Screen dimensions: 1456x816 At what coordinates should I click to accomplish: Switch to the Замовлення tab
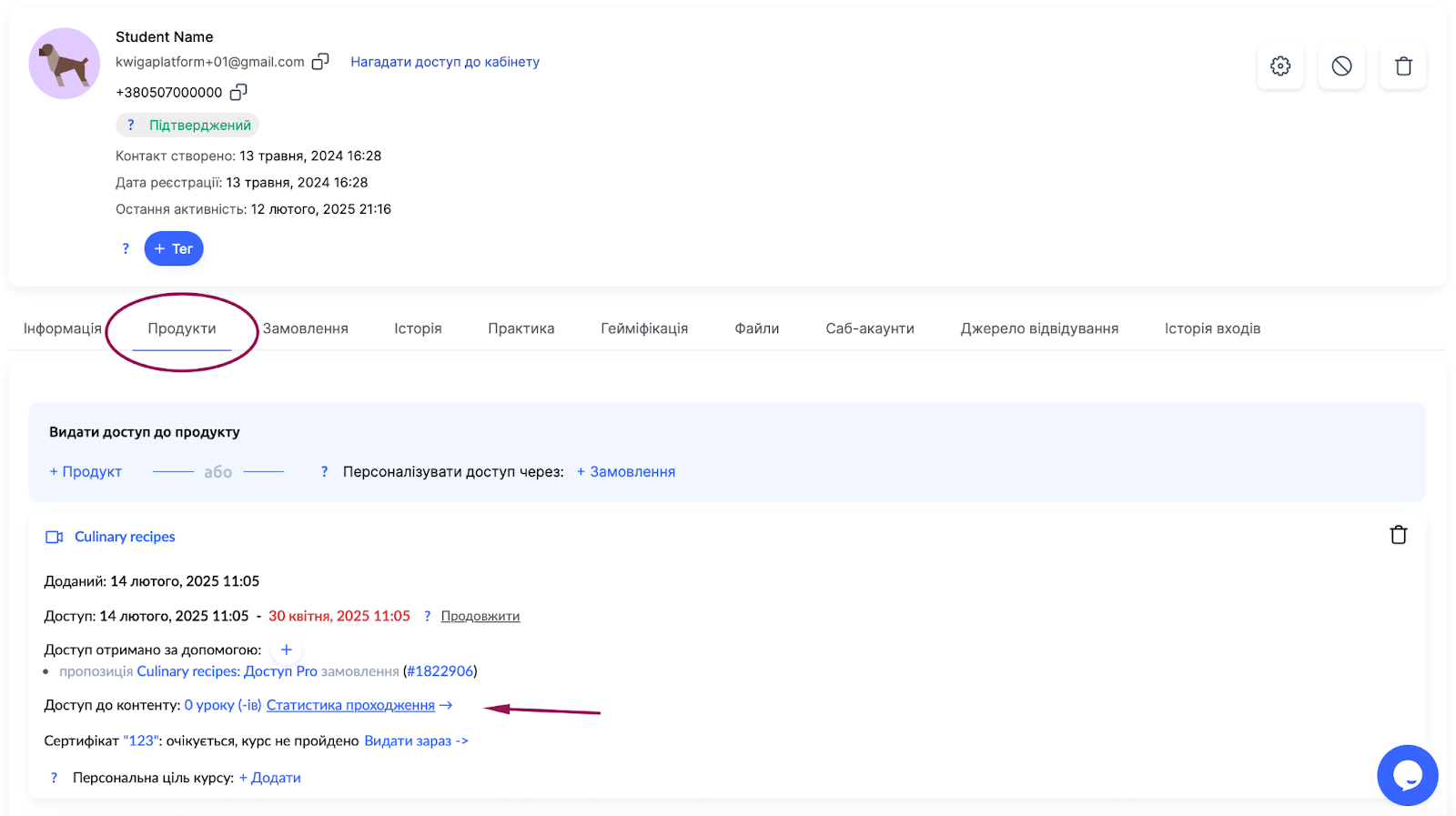(x=306, y=328)
